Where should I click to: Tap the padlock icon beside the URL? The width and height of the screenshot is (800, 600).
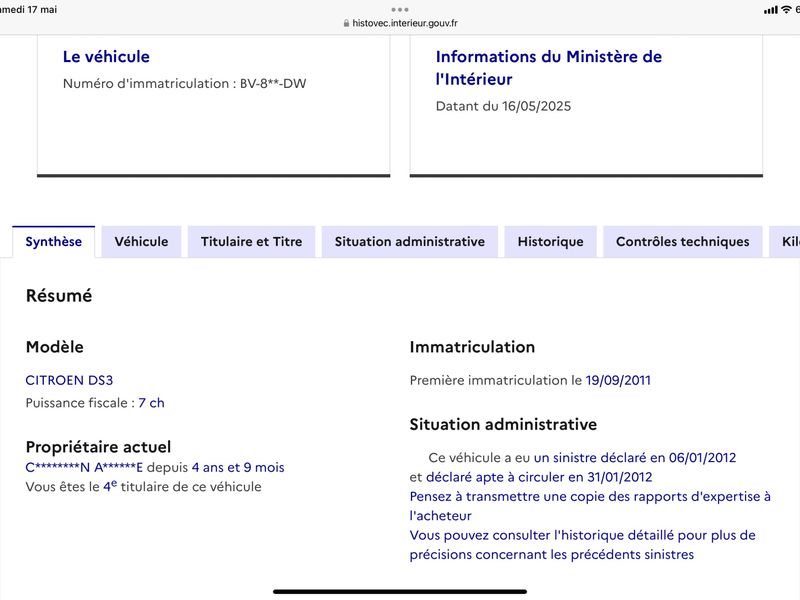tap(346, 23)
